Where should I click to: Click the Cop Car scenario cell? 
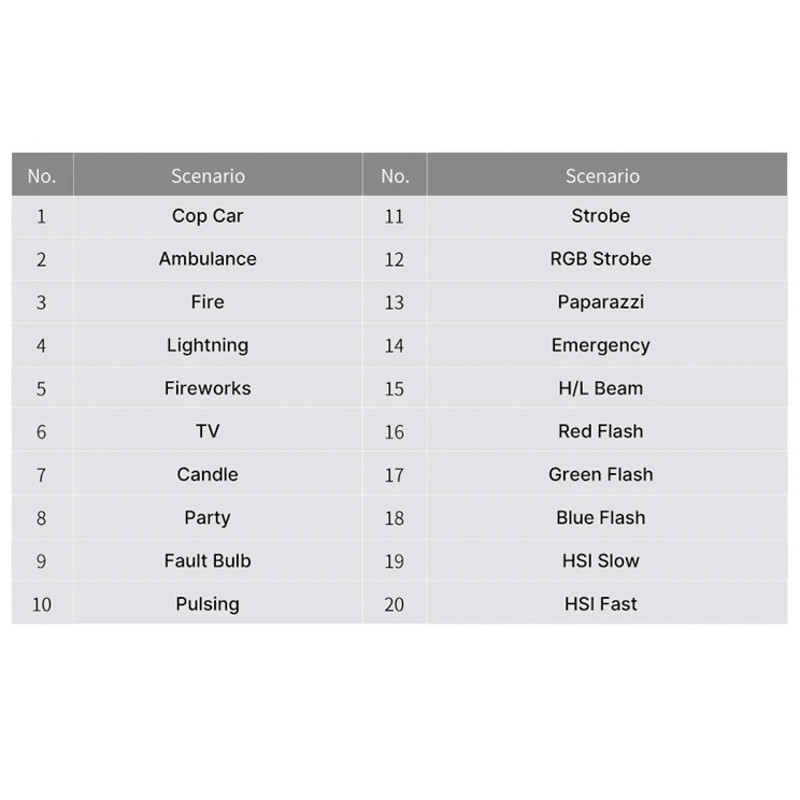pos(207,216)
